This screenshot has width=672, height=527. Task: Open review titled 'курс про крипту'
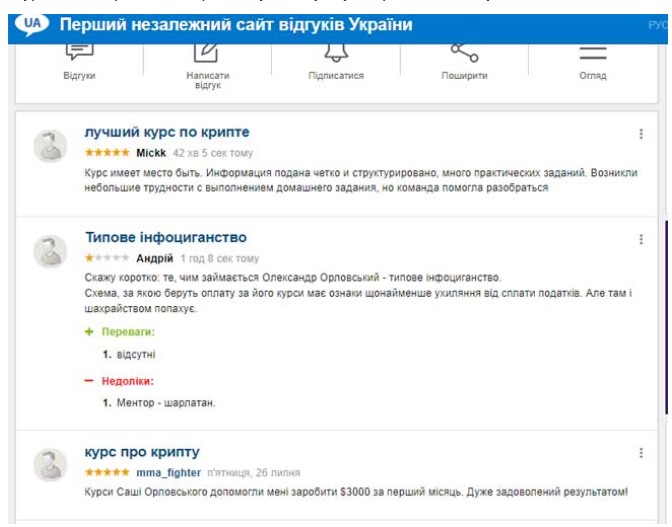tap(142, 452)
